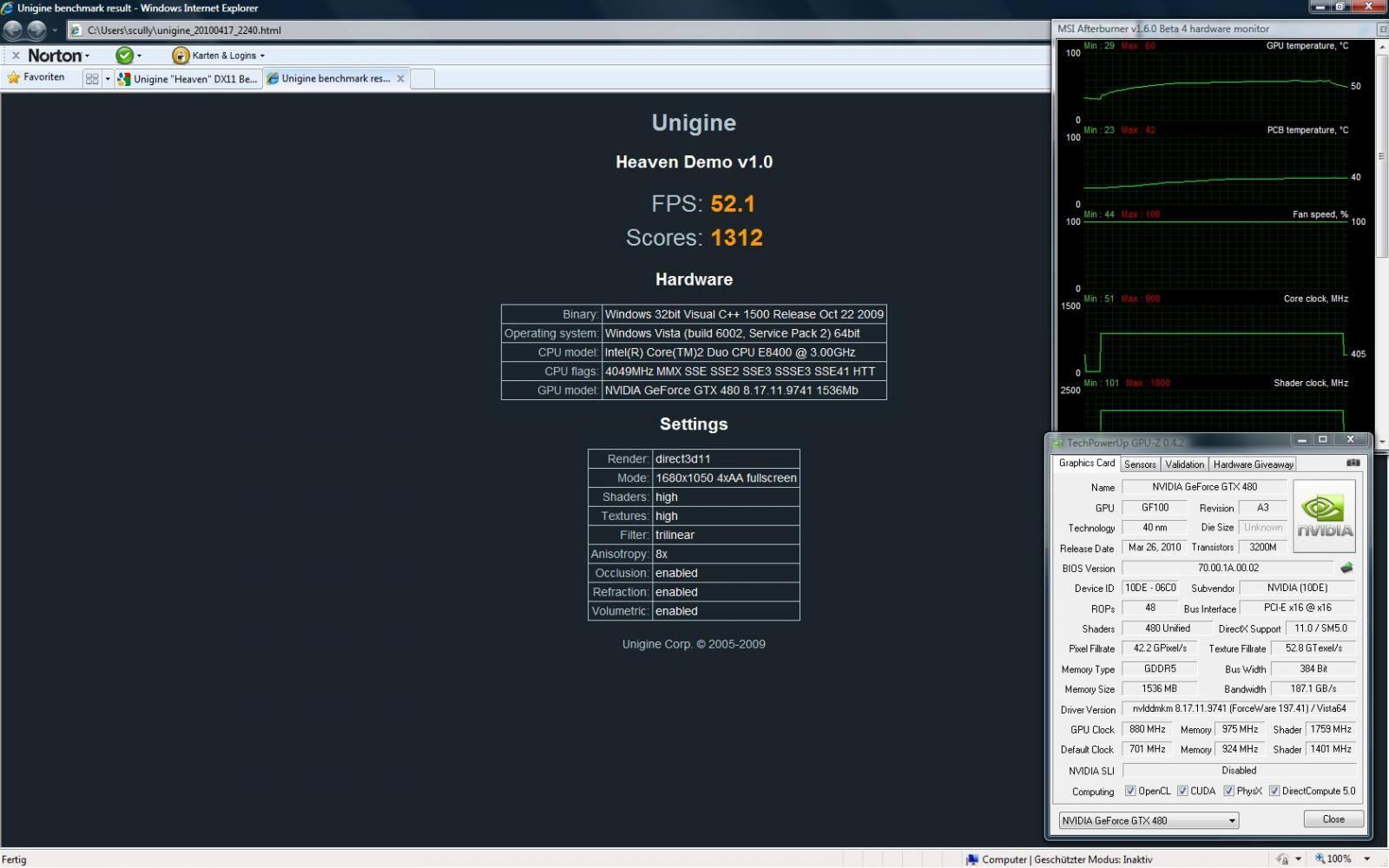Open GPU-Z Graphics Card tab
This screenshot has height=868, width=1389.
tap(1086, 464)
